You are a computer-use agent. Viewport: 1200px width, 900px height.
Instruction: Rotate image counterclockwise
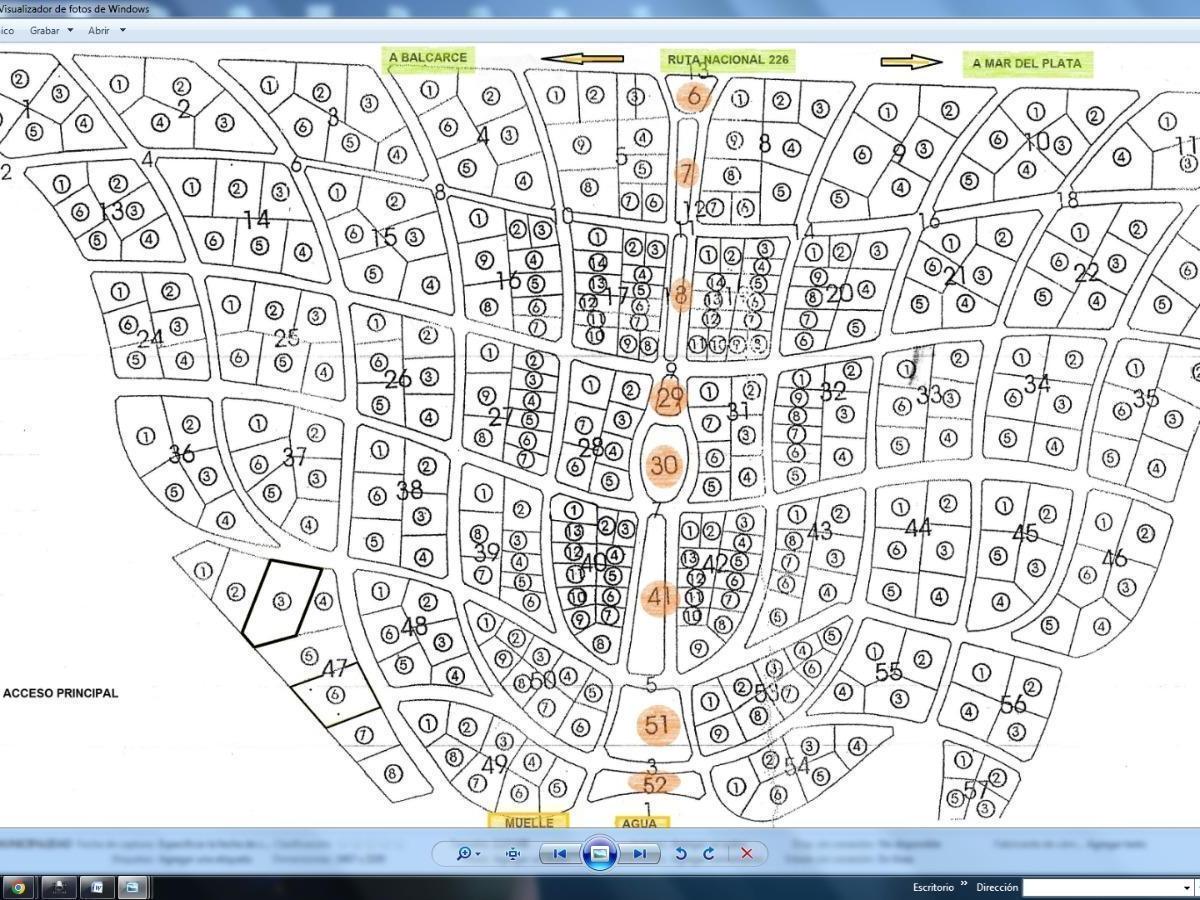click(681, 853)
